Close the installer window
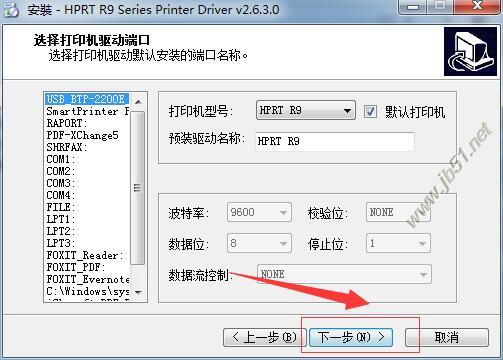The height and width of the screenshot is (360, 503). pyautogui.click(x=478, y=6)
